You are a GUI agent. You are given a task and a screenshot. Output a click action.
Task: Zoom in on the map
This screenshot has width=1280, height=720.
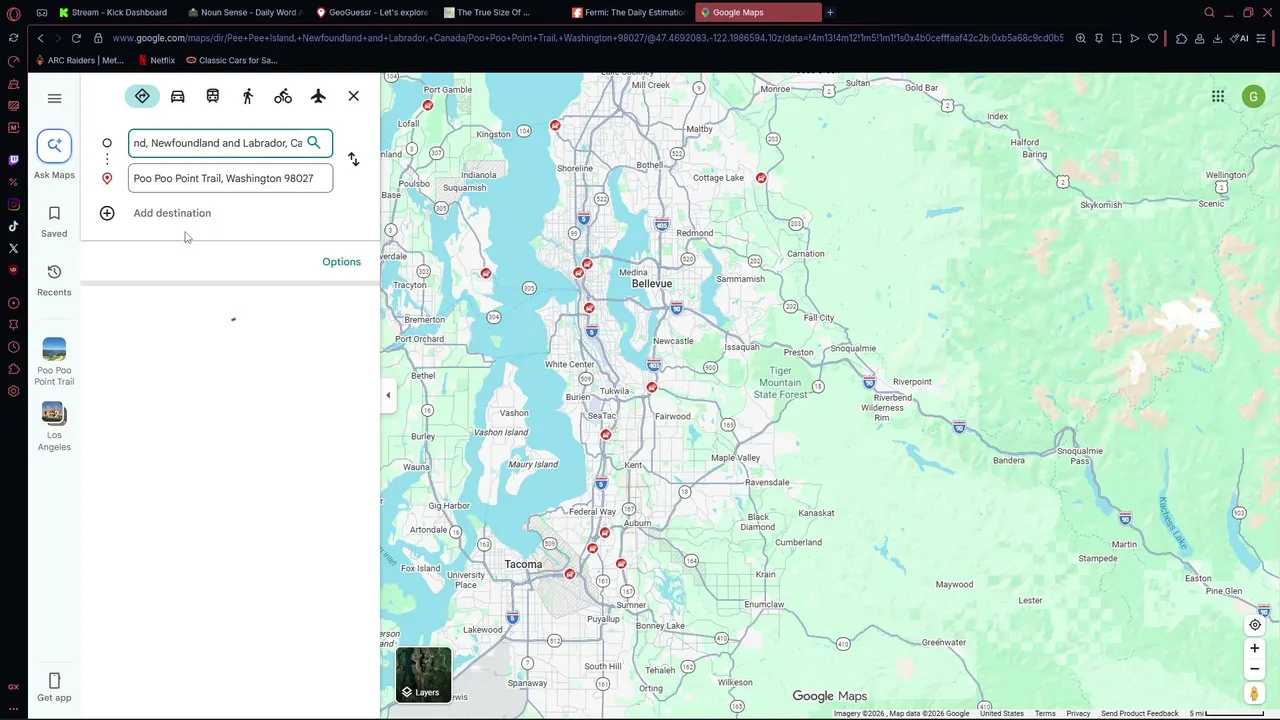click(1255, 648)
